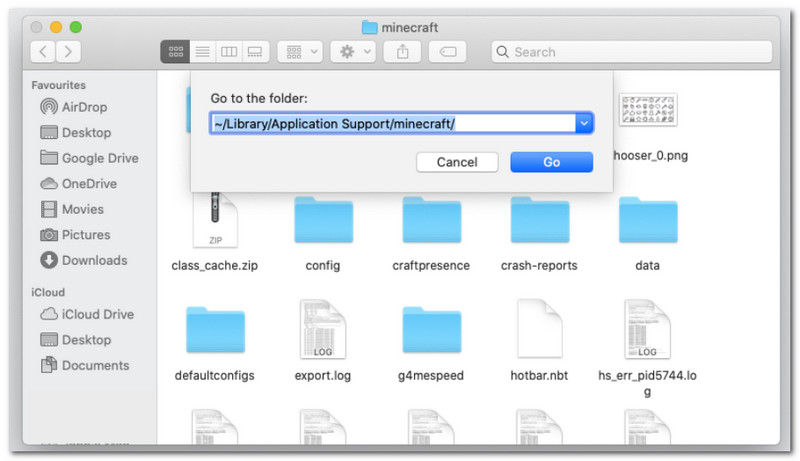The width and height of the screenshot is (800, 461).
Task: Open the gear action menu
Action: coord(353,52)
